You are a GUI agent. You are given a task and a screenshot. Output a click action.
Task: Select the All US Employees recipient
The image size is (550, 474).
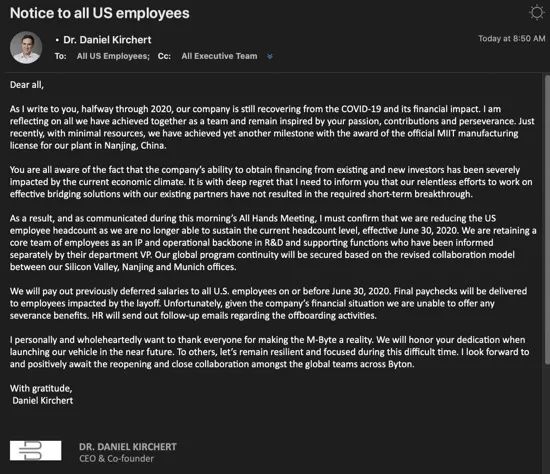click(113, 56)
